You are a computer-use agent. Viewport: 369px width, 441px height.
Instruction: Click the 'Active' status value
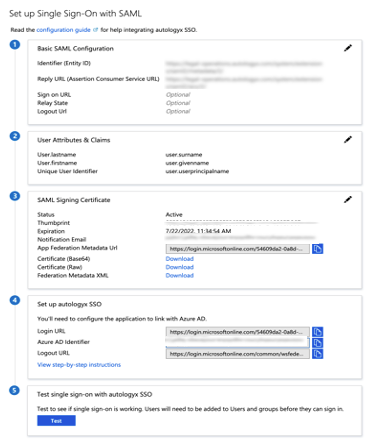tap(174, 214)
